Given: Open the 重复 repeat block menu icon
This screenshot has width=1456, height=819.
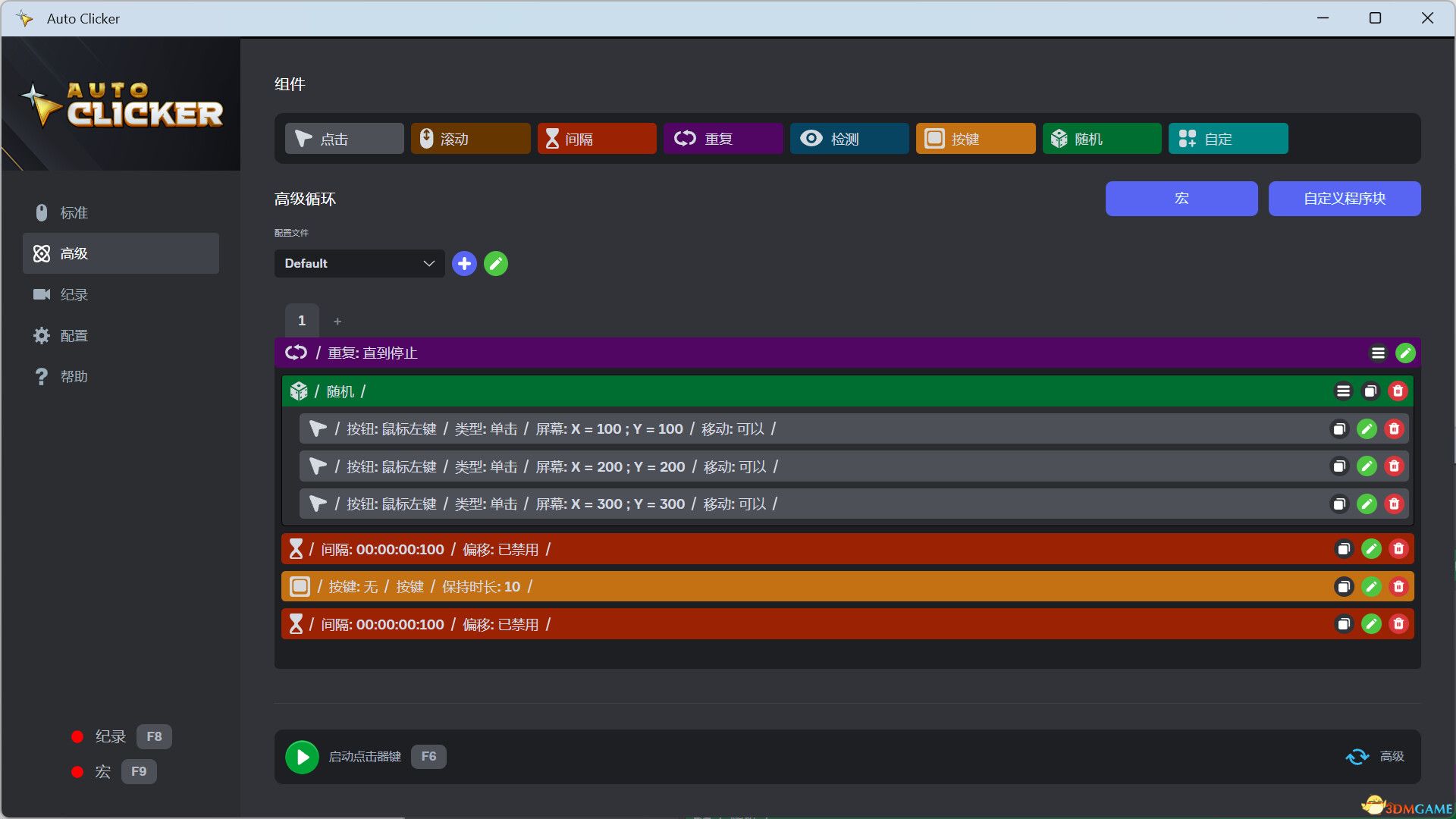Looking at the screenshot, I should click(x=1378, y=353).
